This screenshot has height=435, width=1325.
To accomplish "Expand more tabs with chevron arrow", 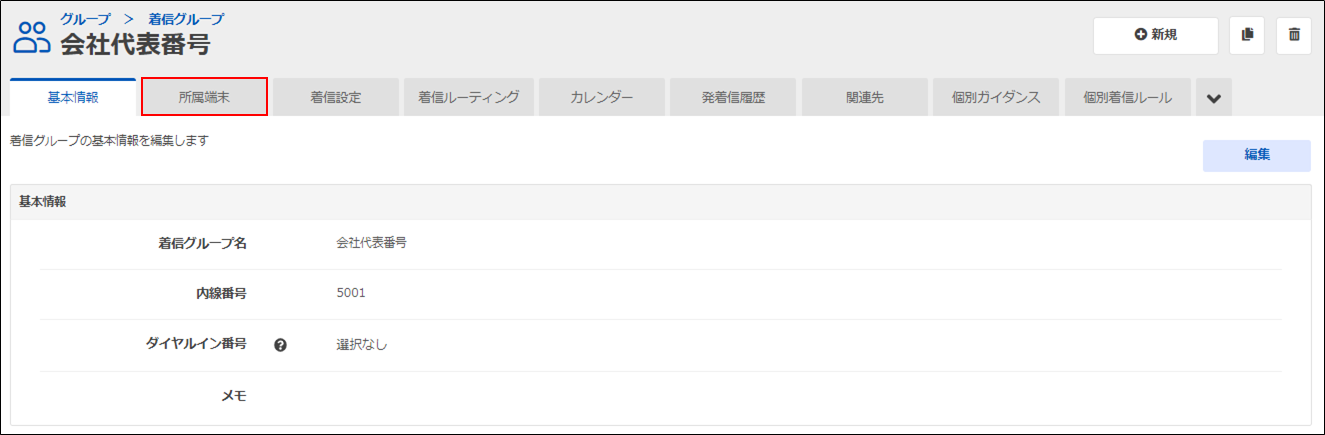I will click(x=1214, y=98).
